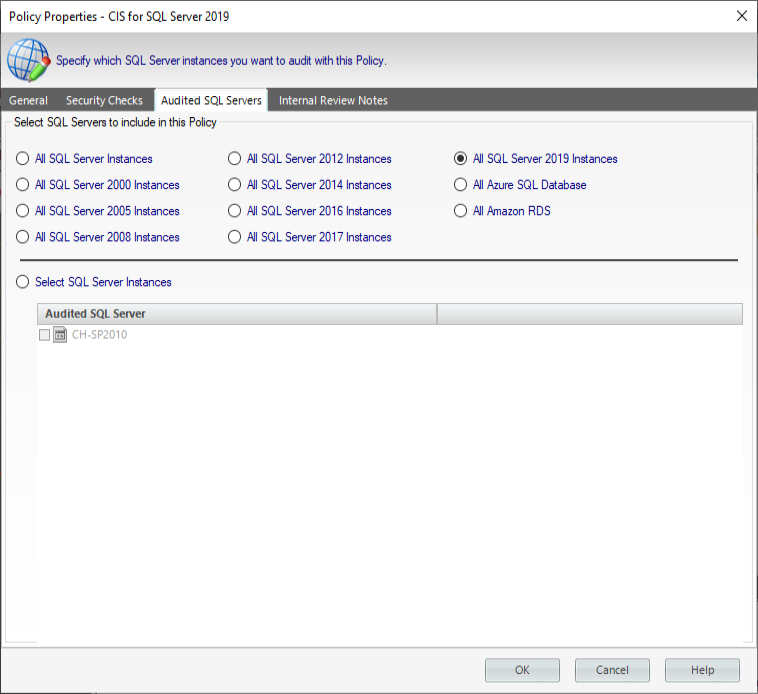The width and height of the screenshot is (758, 694).
Task: Close the Policy Properties dialog
Action: [x=742, y=16]
